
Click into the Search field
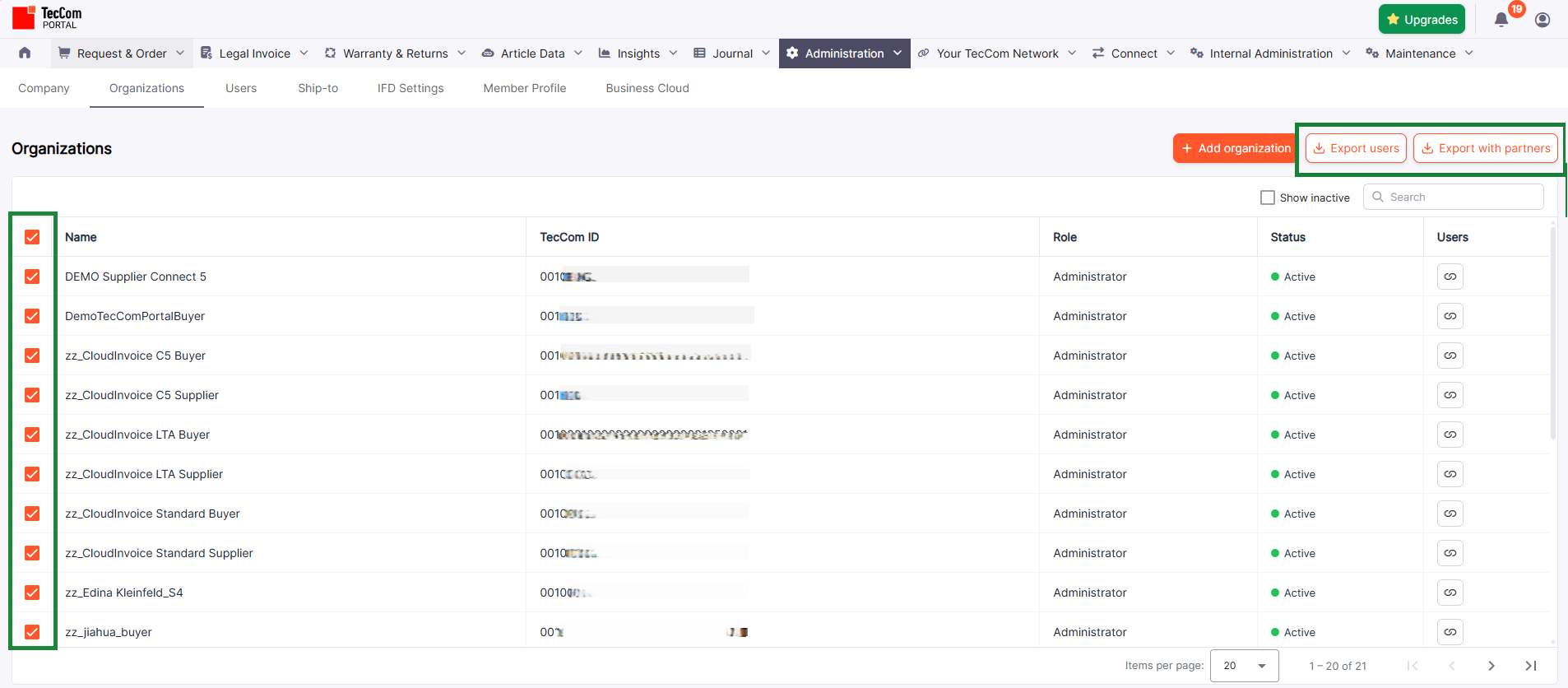click(x=1454, y=197)
